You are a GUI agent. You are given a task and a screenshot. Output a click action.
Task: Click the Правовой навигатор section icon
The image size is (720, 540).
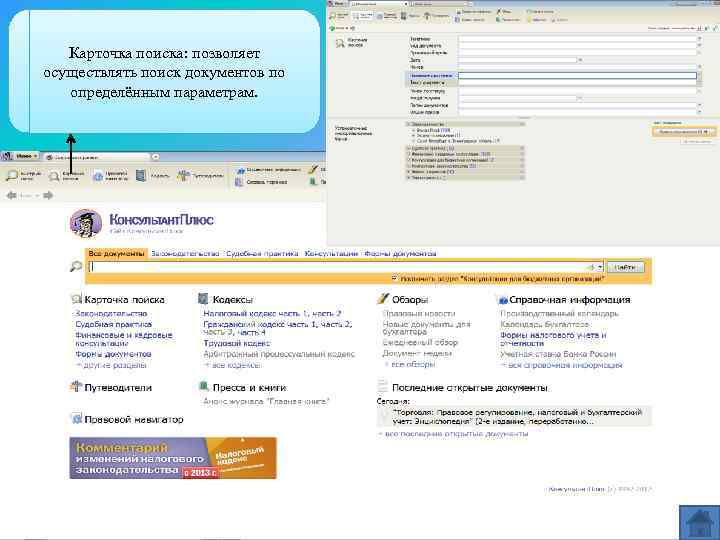click(76, 418)
